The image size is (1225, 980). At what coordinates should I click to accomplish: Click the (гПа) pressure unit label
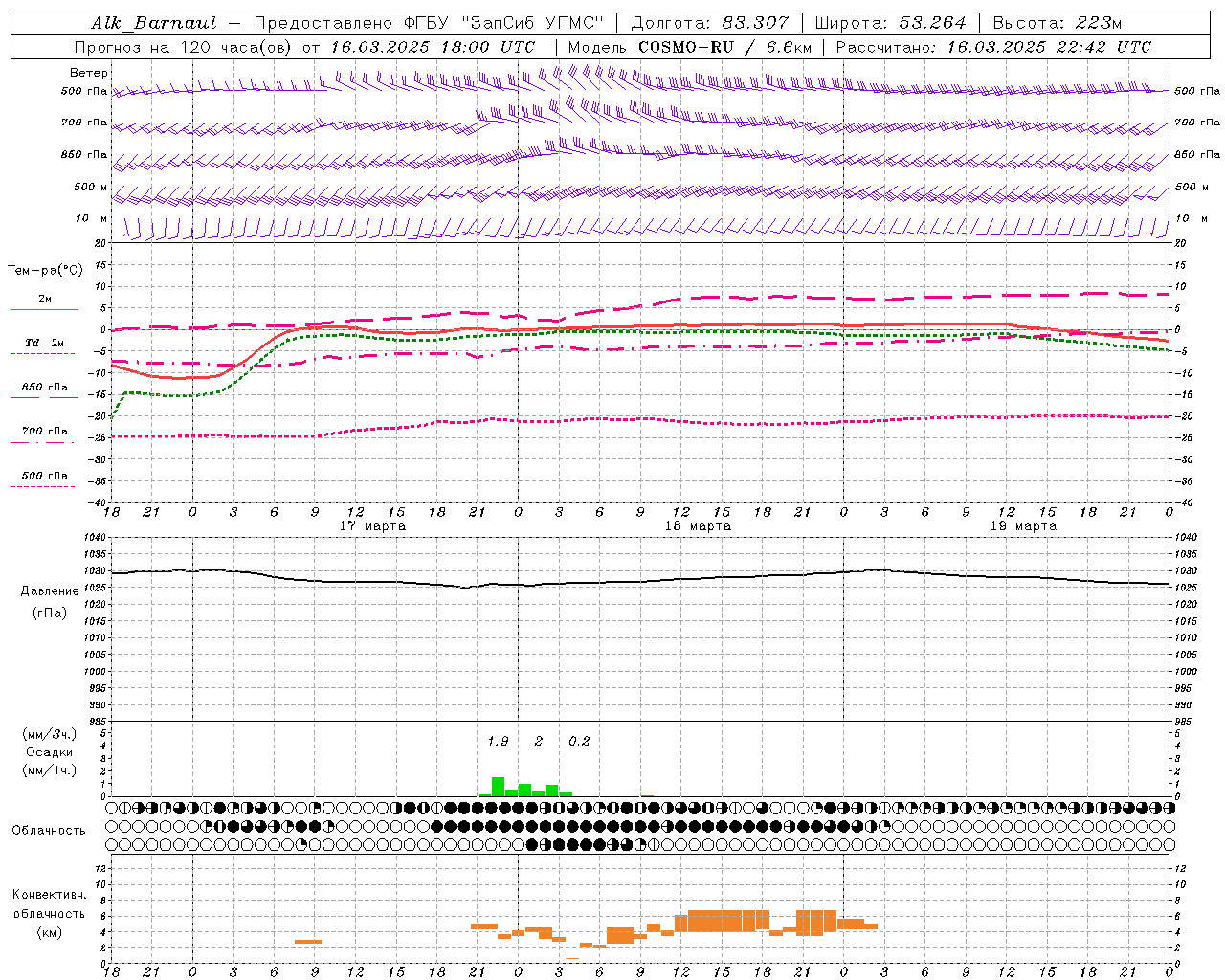click(50, 613)
